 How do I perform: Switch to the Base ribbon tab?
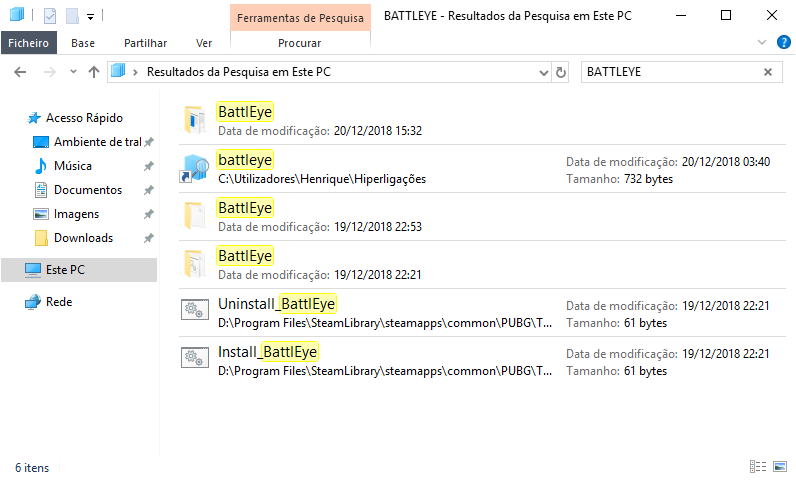click(83, 43)
